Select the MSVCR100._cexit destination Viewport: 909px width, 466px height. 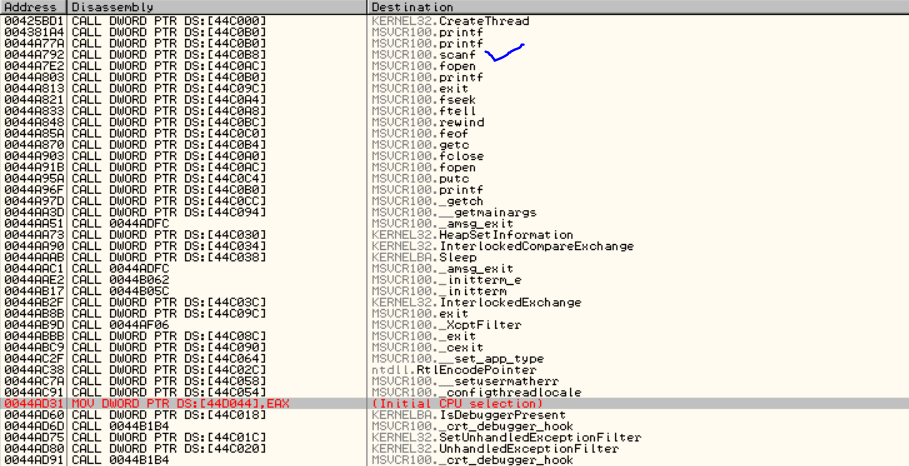[x=427, y=347]
